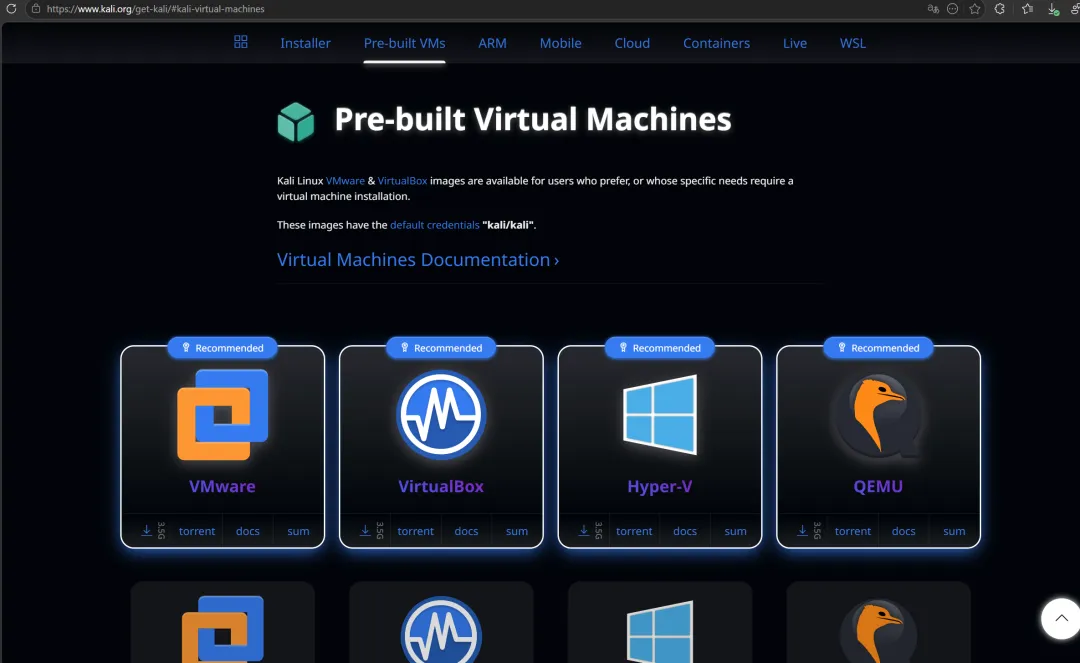Click the VirtualBox logo in recommended card

(441, 414)
